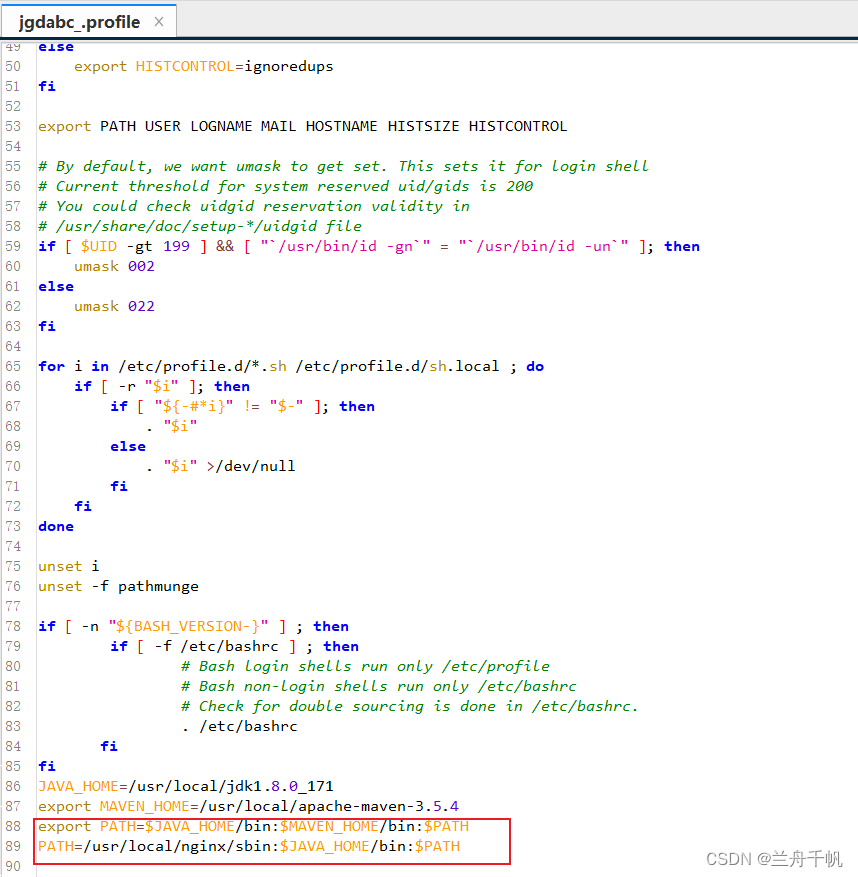Select the jgdabc_.profile tab
The width and height of the screenshot is (858, 877).
pyautogui.click(x=88, y=22)
